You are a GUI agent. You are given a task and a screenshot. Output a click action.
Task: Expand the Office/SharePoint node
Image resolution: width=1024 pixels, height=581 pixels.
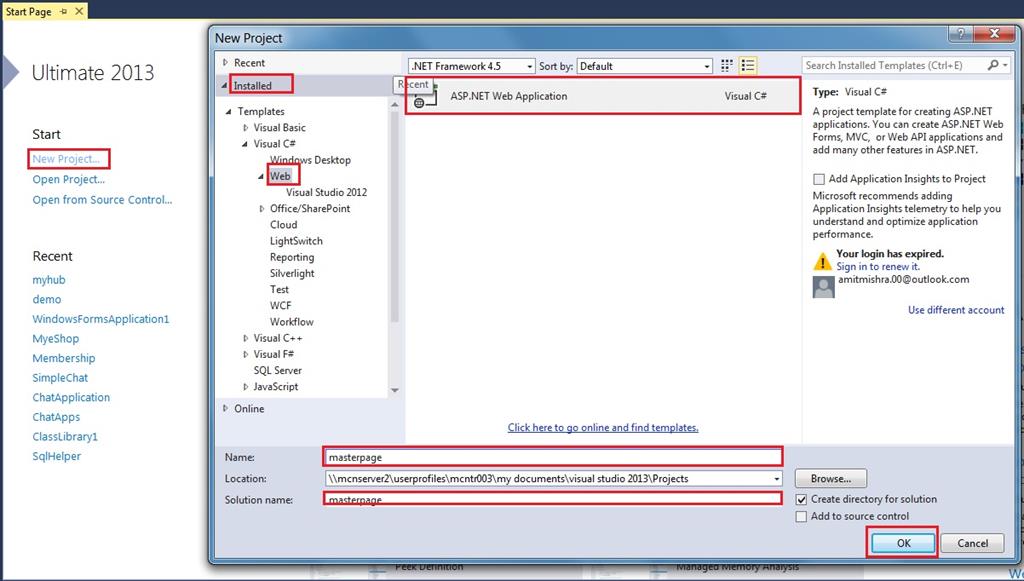click(x=262, y=209)
